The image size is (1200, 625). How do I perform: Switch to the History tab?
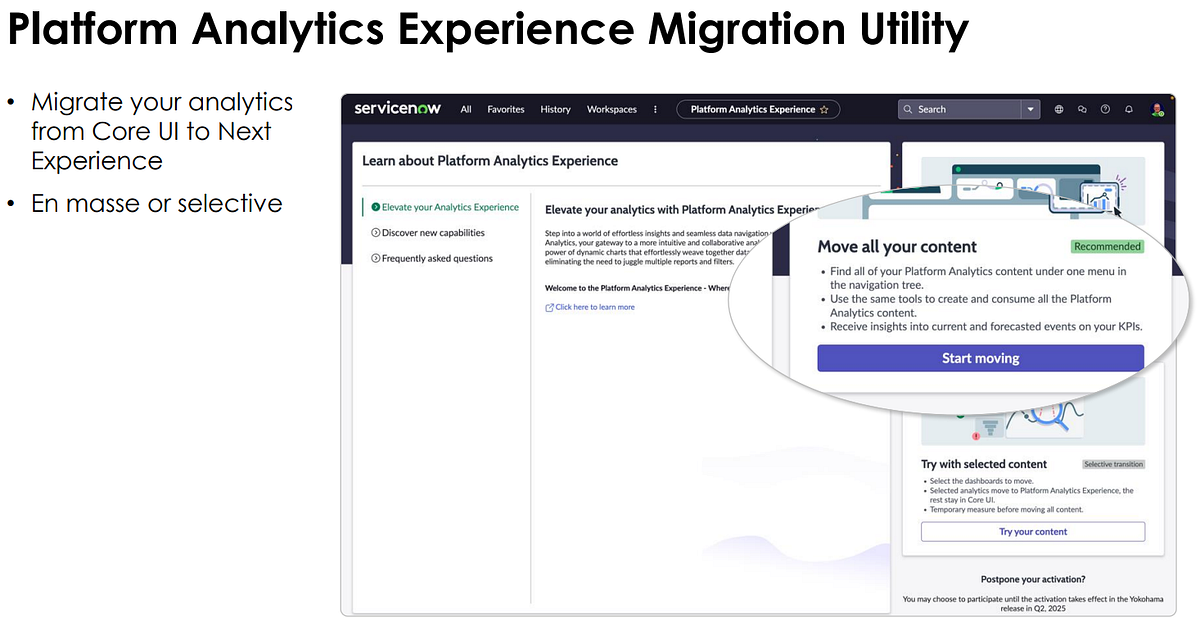pyautogui.click(x=555, y=109)
